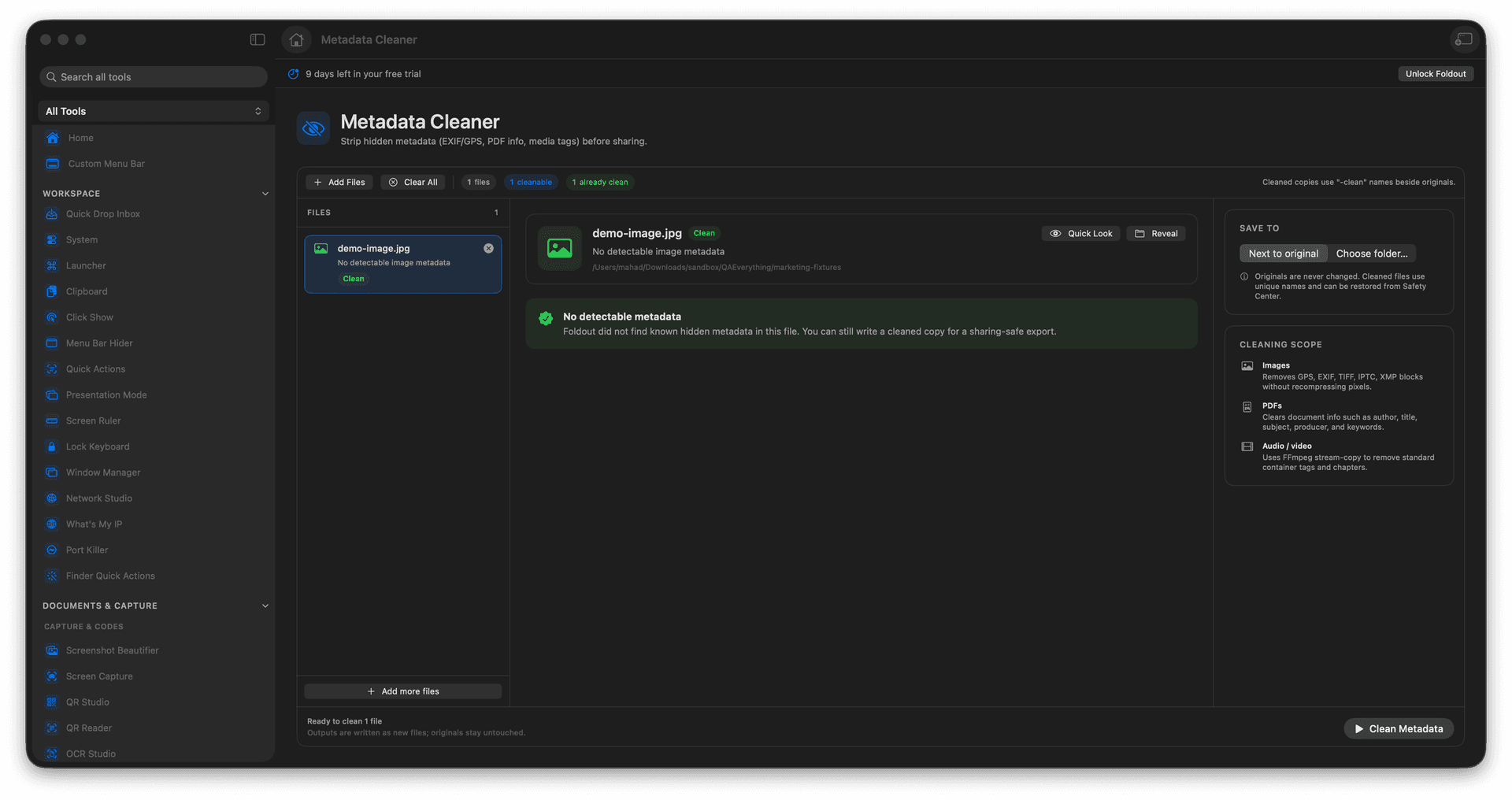
Task: Reveal demo-image.jpg in Finder
Action: [1156, 234]
